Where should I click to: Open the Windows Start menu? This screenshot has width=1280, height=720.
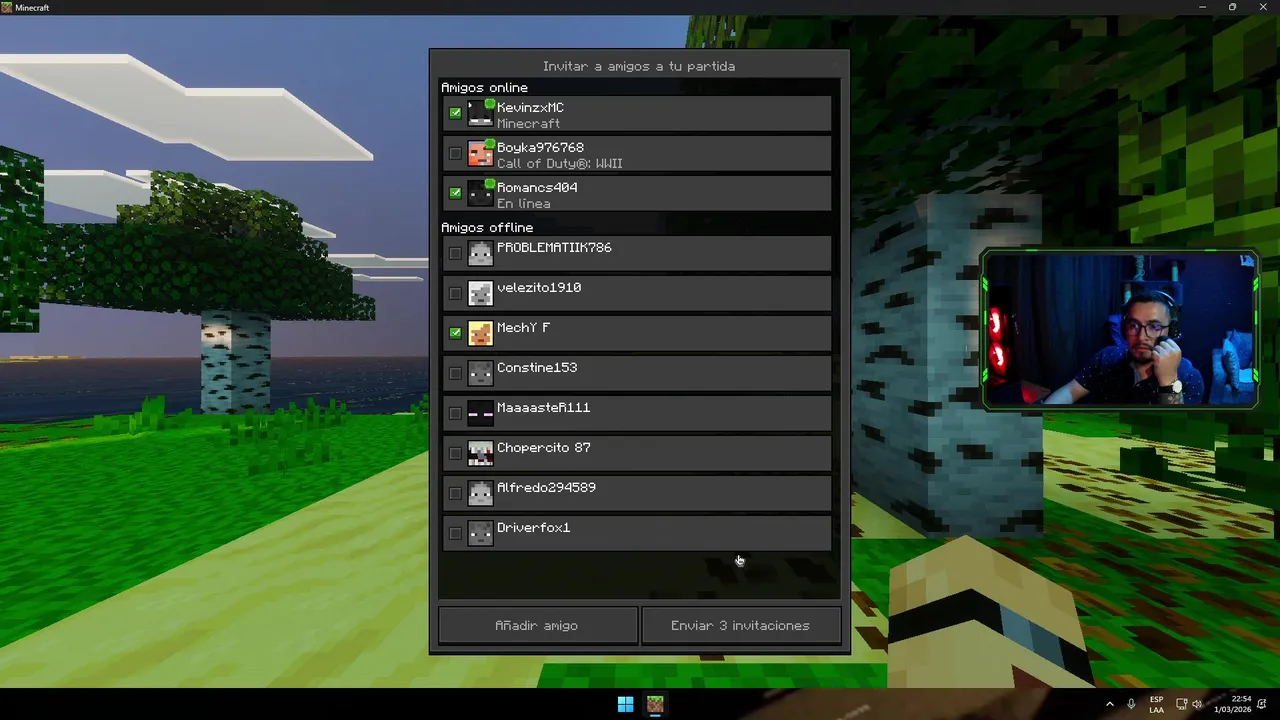click(x=625, y=705)
